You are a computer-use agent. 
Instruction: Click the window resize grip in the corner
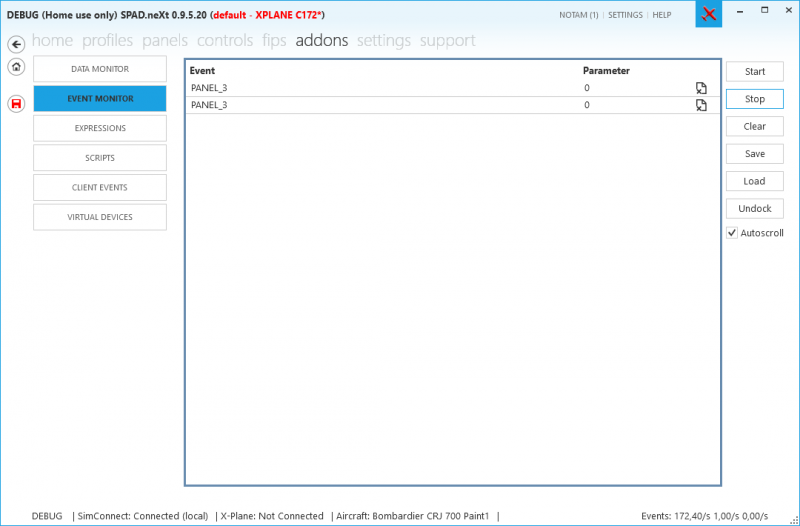794,520
